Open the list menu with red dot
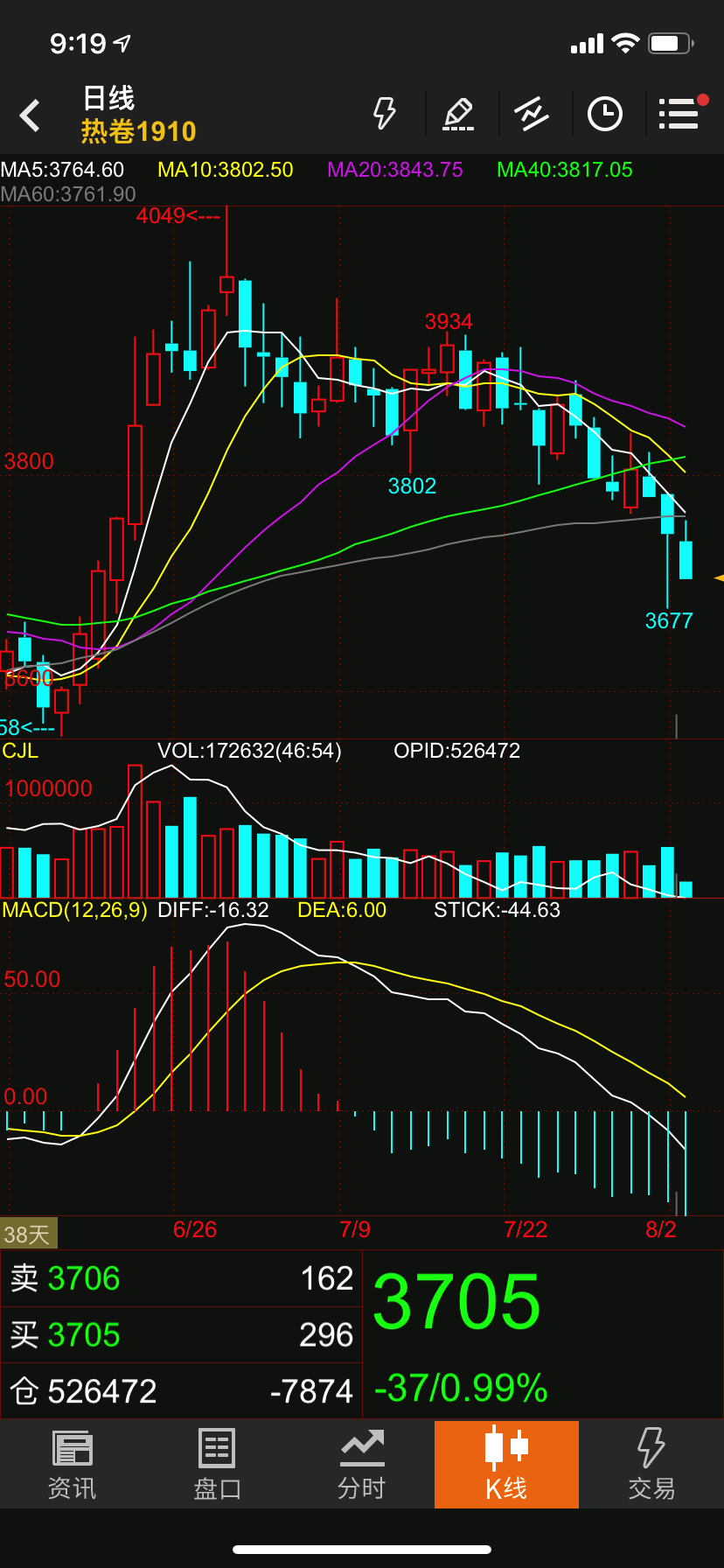The height and width of the screenshot is (1568, 724). coord(679,114)
